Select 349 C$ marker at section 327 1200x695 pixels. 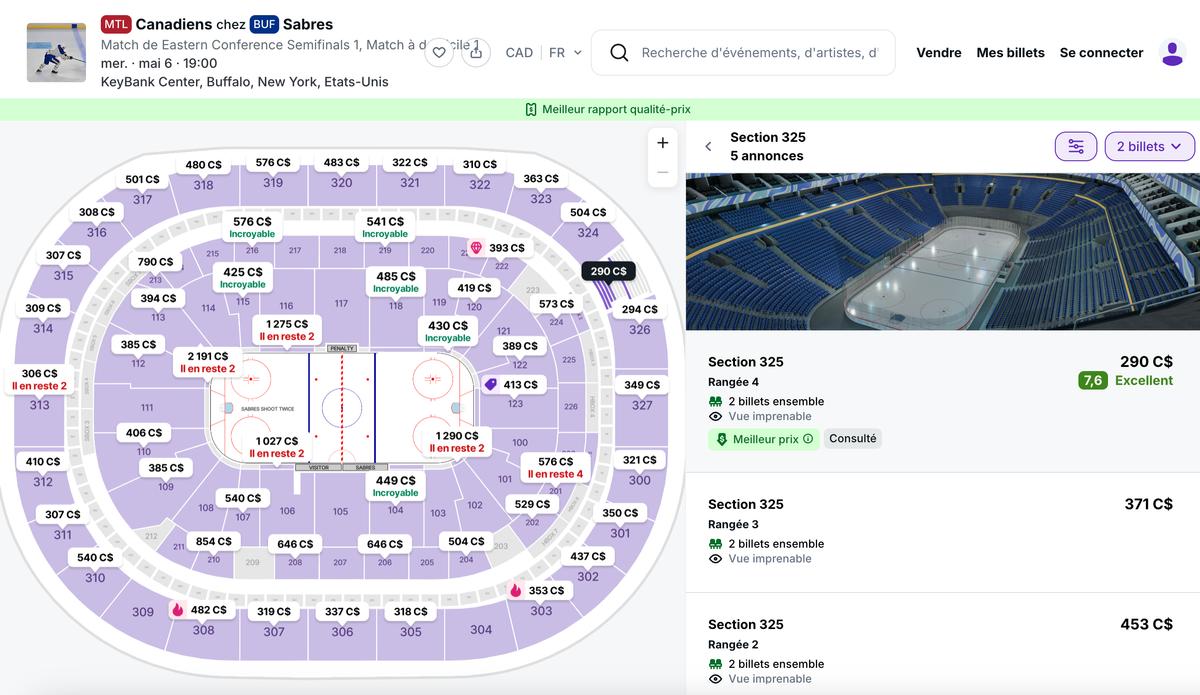pyautogui.click(x=642, y=384)
